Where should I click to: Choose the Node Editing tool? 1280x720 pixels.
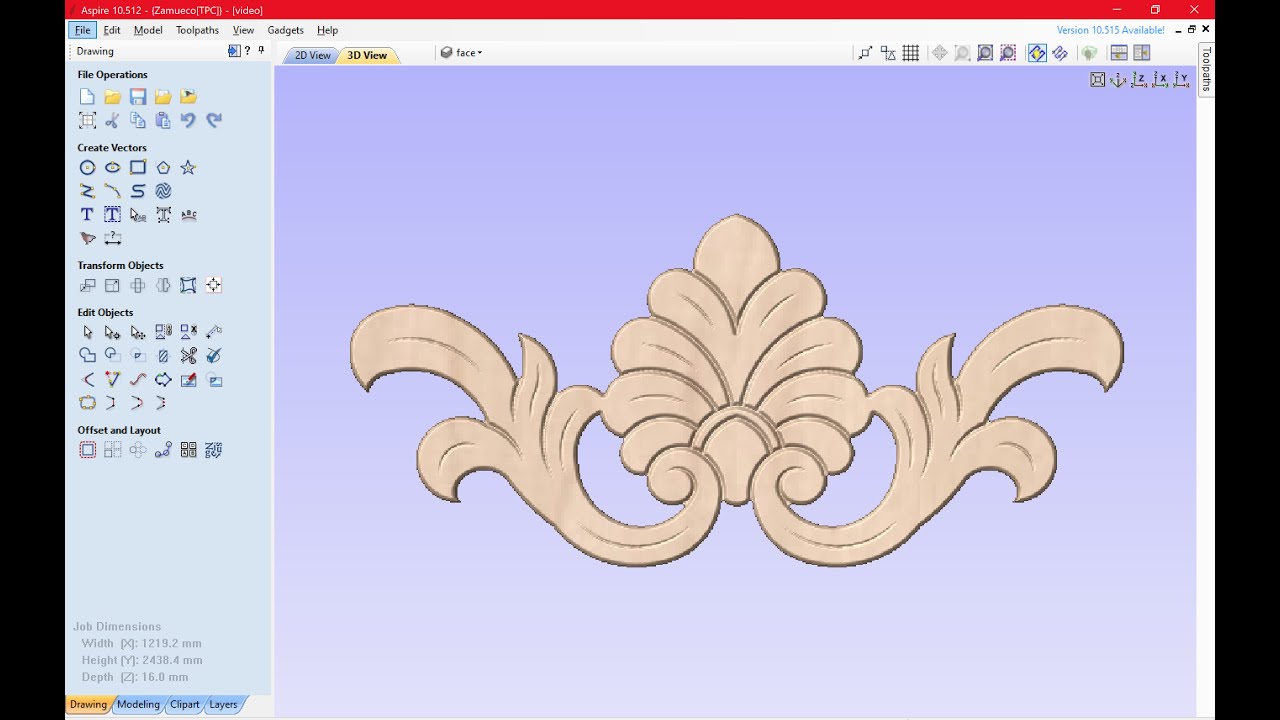(x=112, y=332)
